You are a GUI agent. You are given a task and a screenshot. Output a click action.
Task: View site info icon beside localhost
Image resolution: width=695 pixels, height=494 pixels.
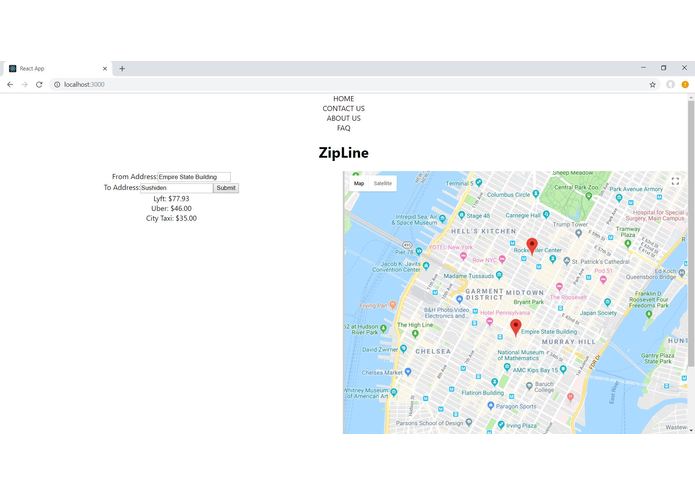[57, 85]
